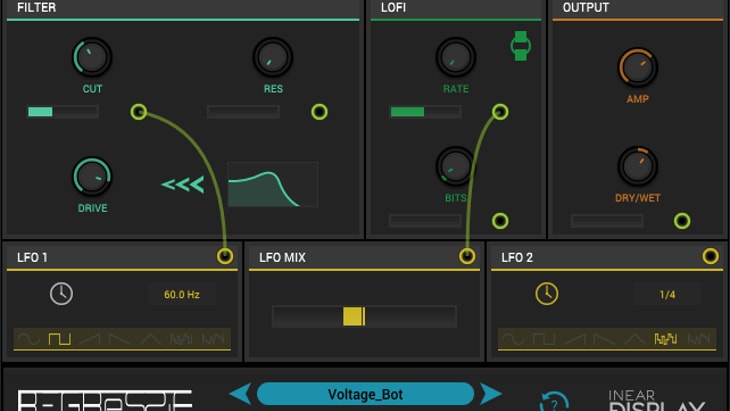Select noise waveform for LFO 2

pos(698,339)
